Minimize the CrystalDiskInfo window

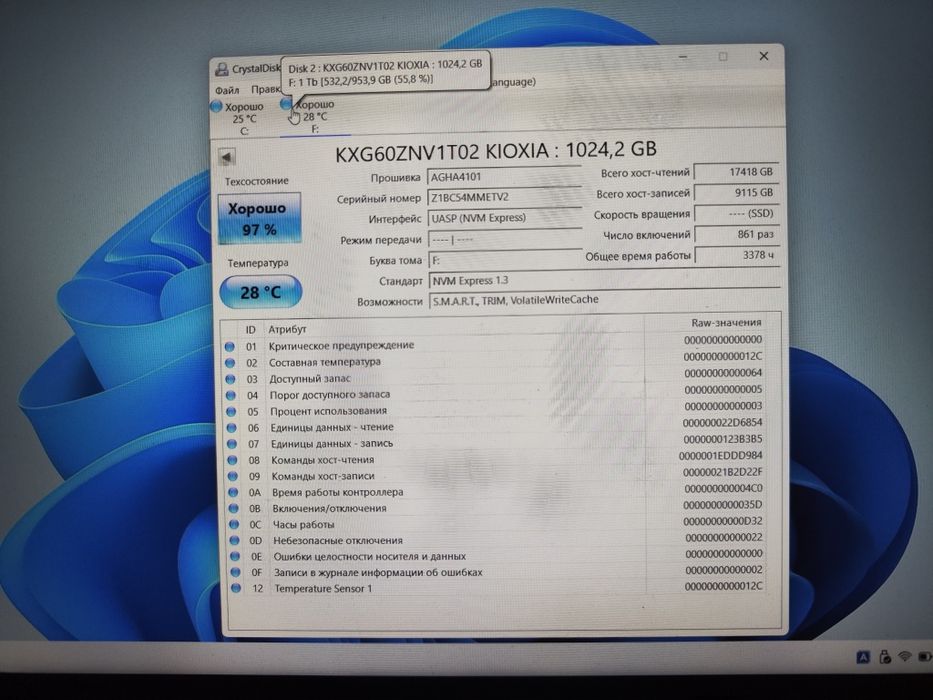click(684, 57)
